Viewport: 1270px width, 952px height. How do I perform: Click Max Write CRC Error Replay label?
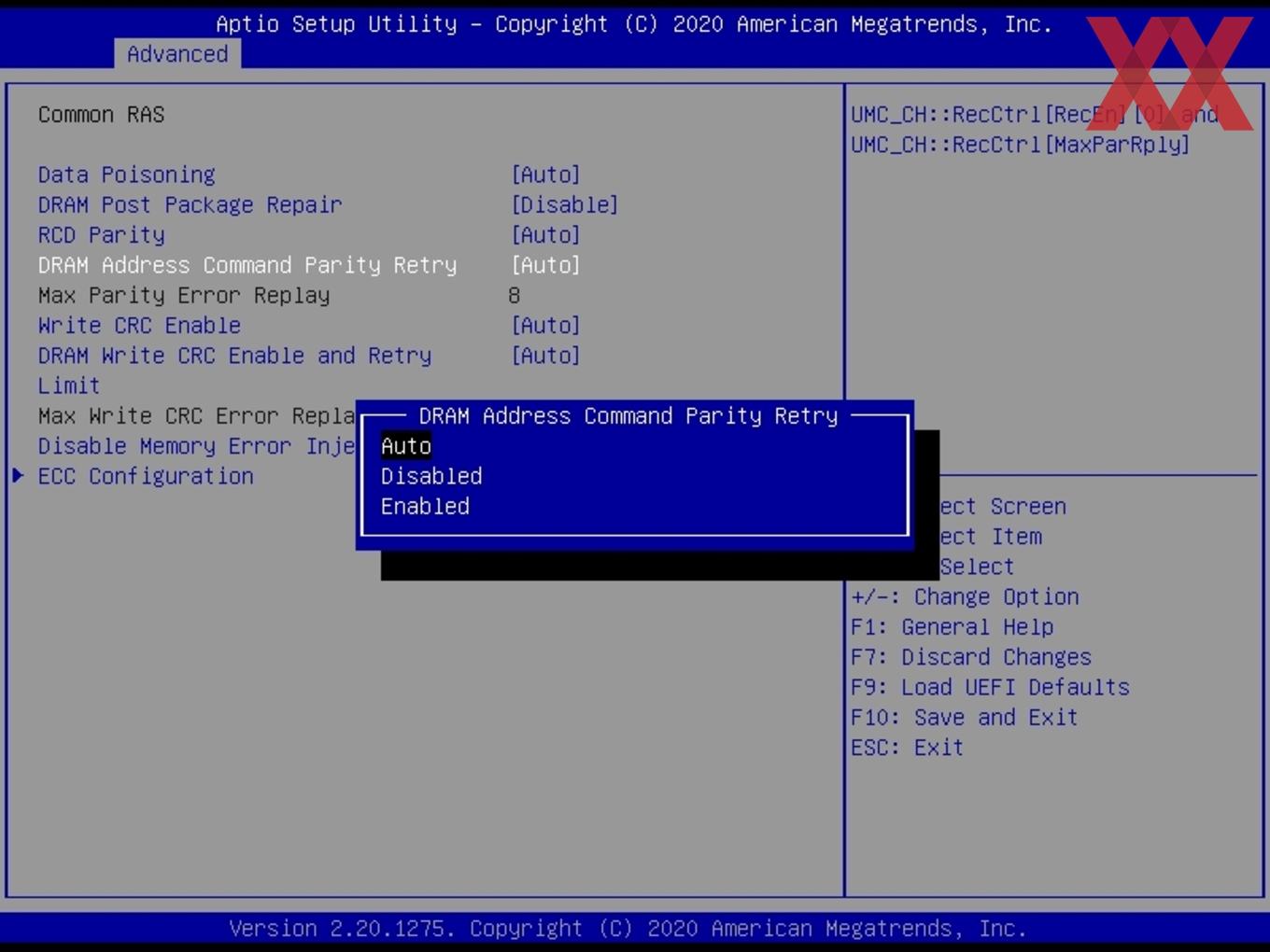[196, 415]
